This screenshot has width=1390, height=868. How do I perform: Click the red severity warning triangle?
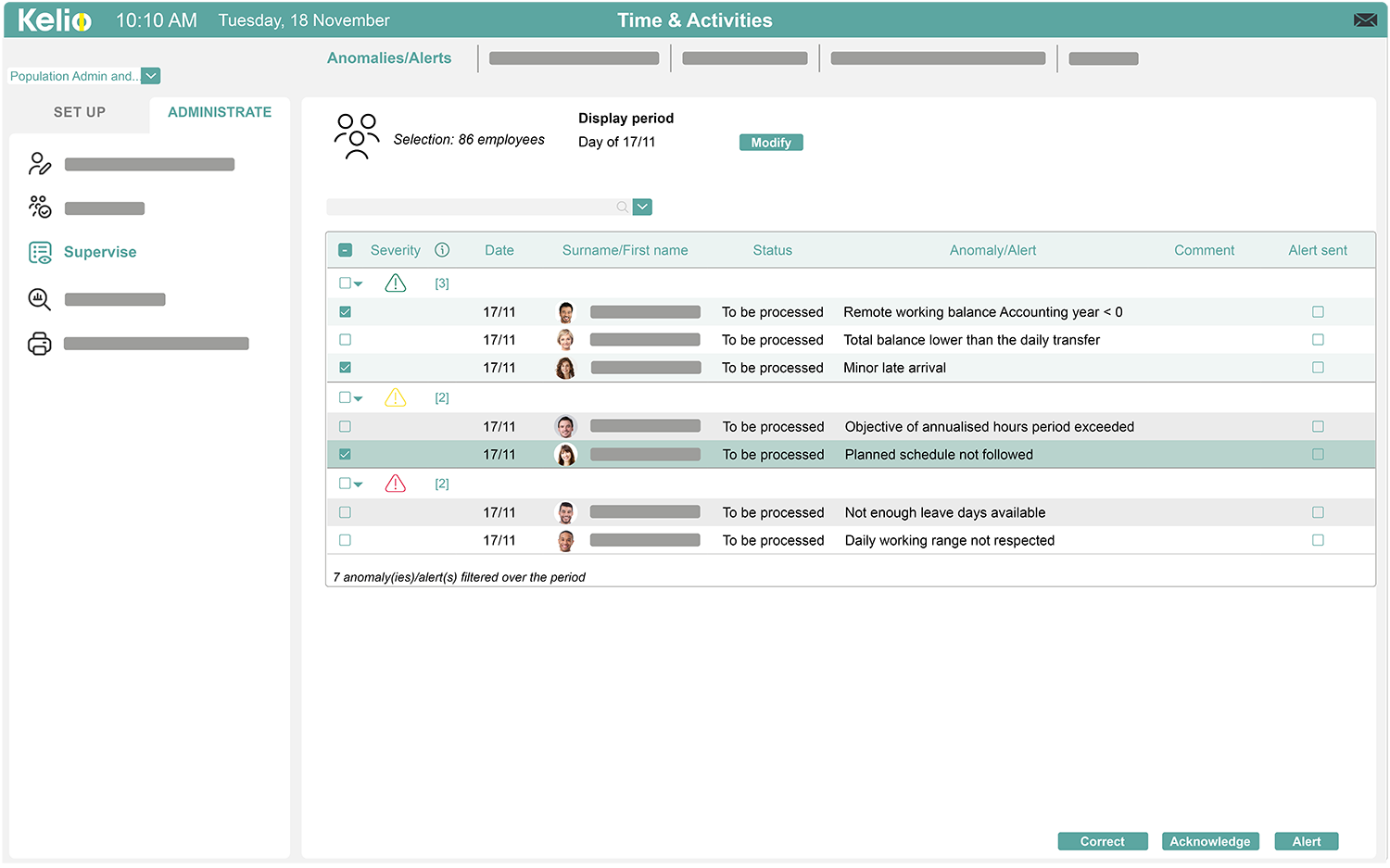point(396,483)
